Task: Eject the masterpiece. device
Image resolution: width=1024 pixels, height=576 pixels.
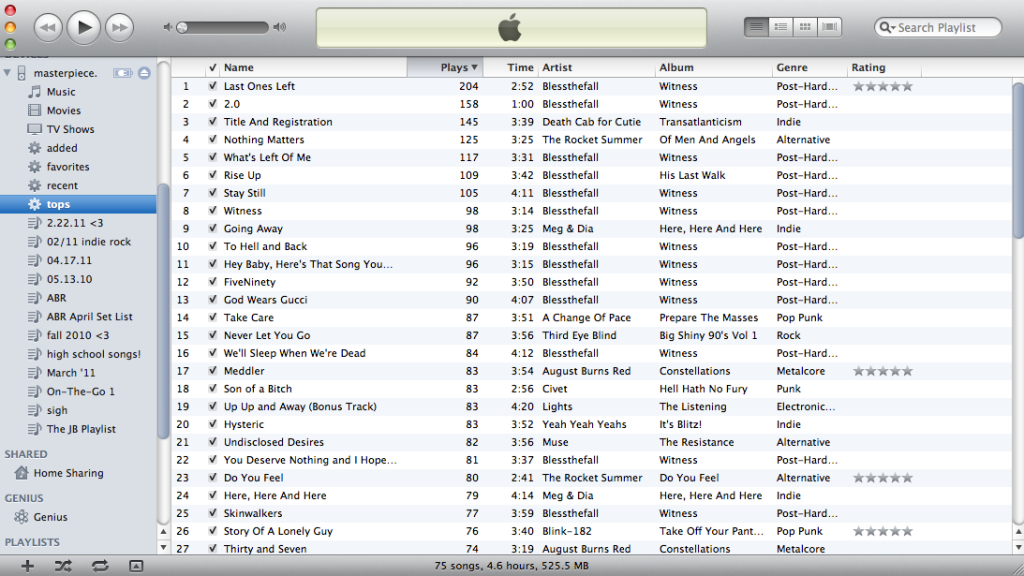Action: pos(144,72)
